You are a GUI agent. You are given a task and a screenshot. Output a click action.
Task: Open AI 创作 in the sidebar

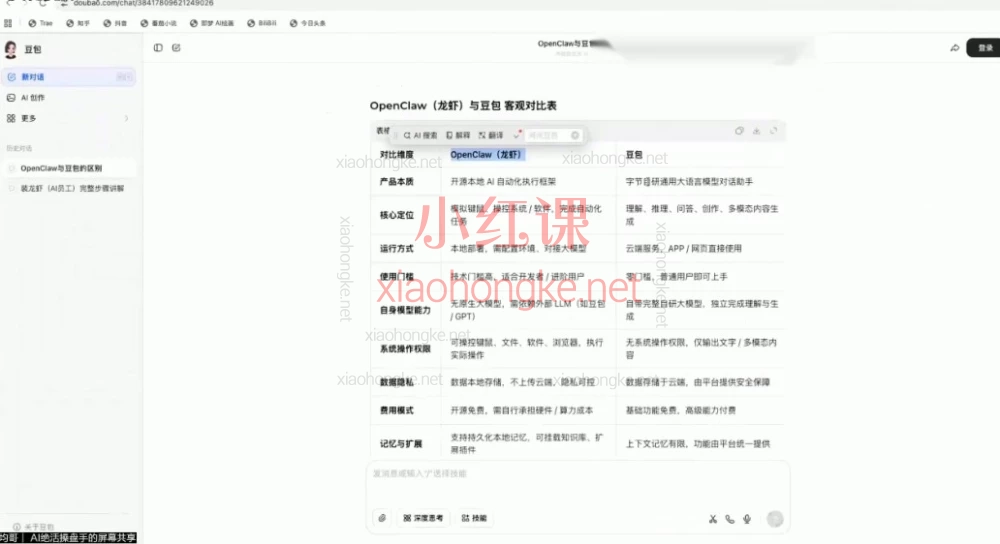point(70,98)
